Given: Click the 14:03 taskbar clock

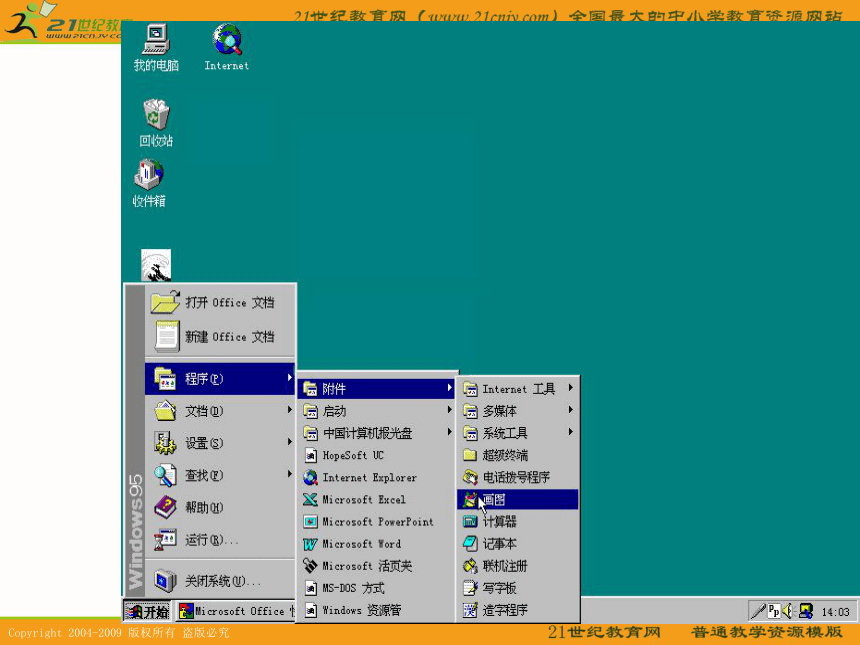Looking at the screenshot, I should pos(835,612).
